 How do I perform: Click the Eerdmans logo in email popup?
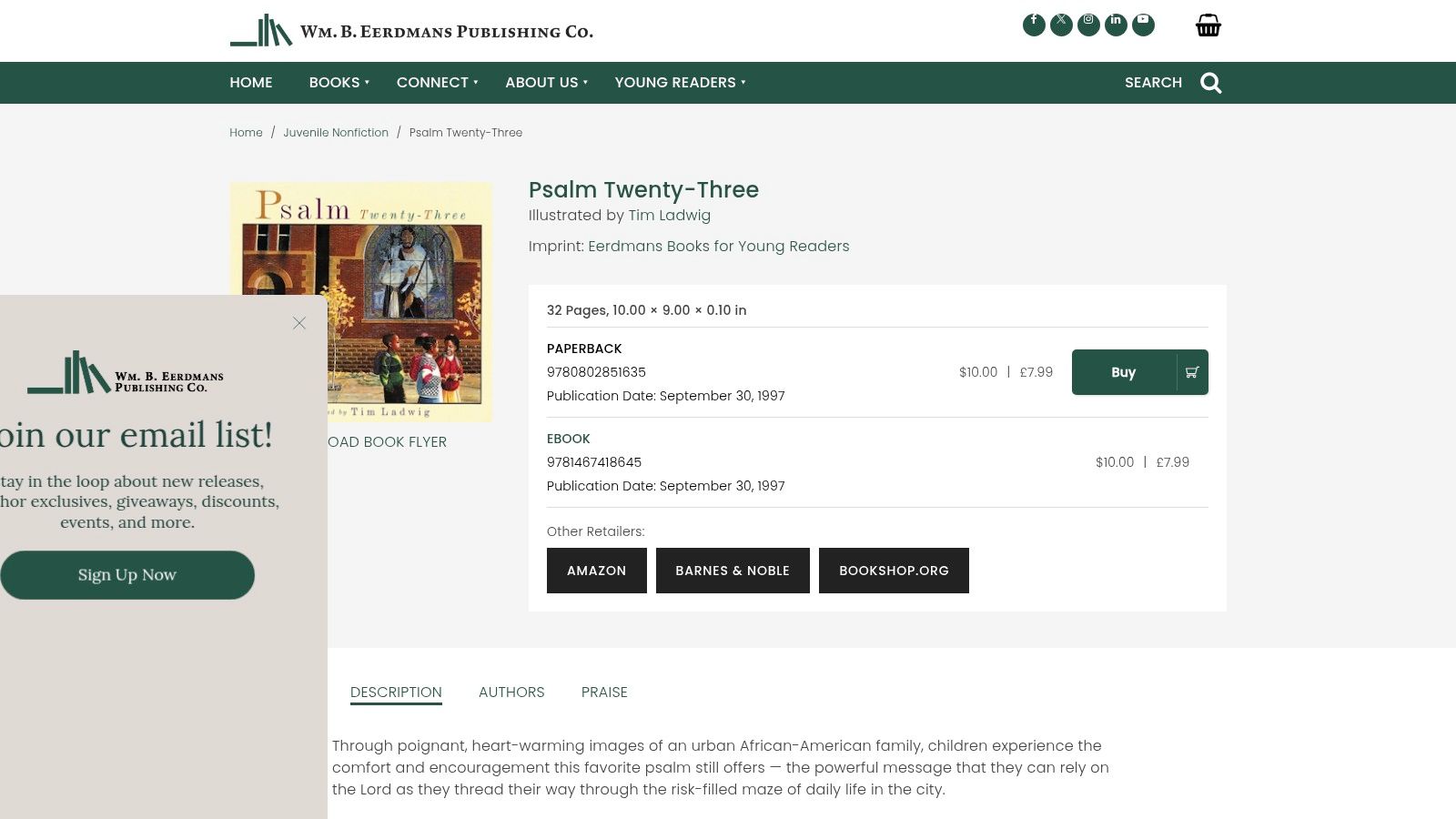(x=126, y=373)
